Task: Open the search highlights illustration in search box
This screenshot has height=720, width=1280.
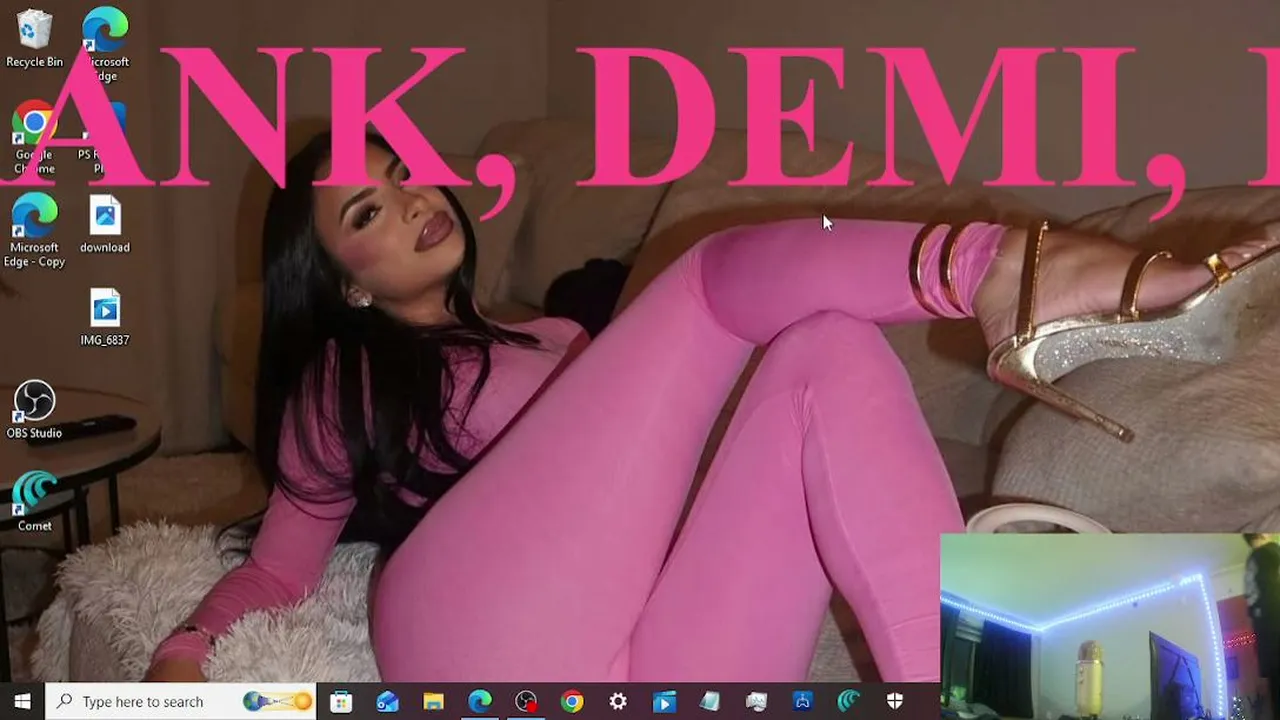Action: click(x=278, y=701)
